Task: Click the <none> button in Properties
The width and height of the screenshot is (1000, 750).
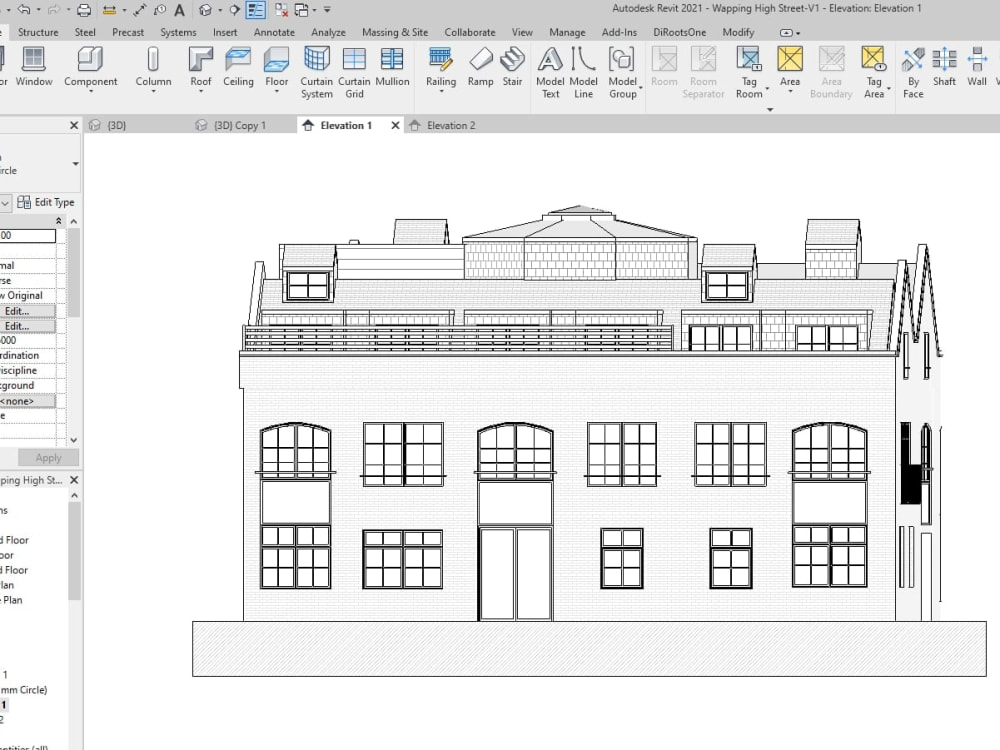Action: [x=27, y=401]
